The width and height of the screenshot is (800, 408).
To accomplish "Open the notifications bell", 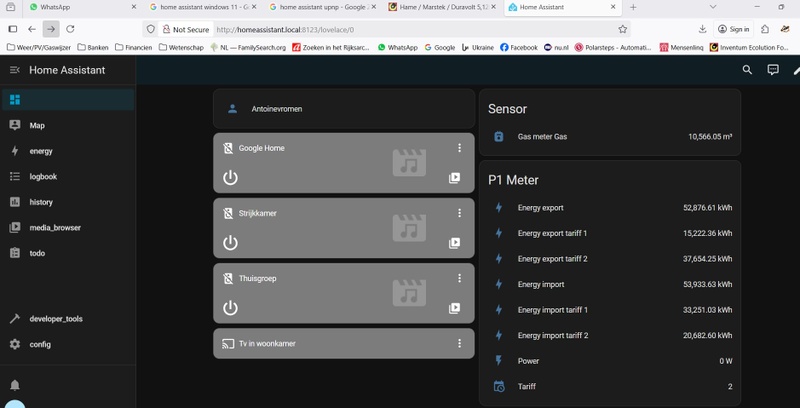I will [x=15, y=385].
